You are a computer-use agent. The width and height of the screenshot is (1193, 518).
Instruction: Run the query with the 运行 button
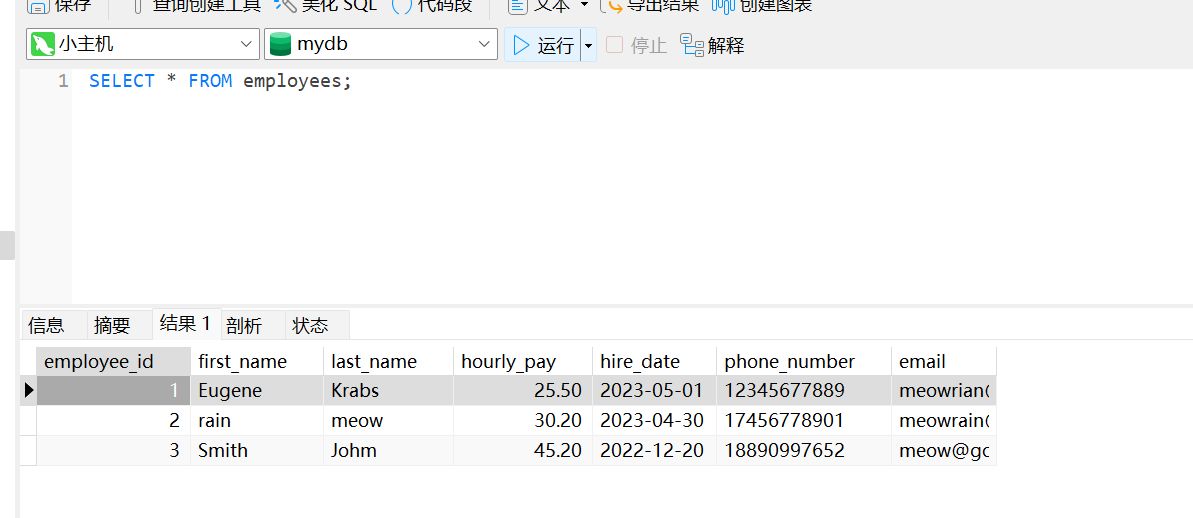[x=543, y=45]
